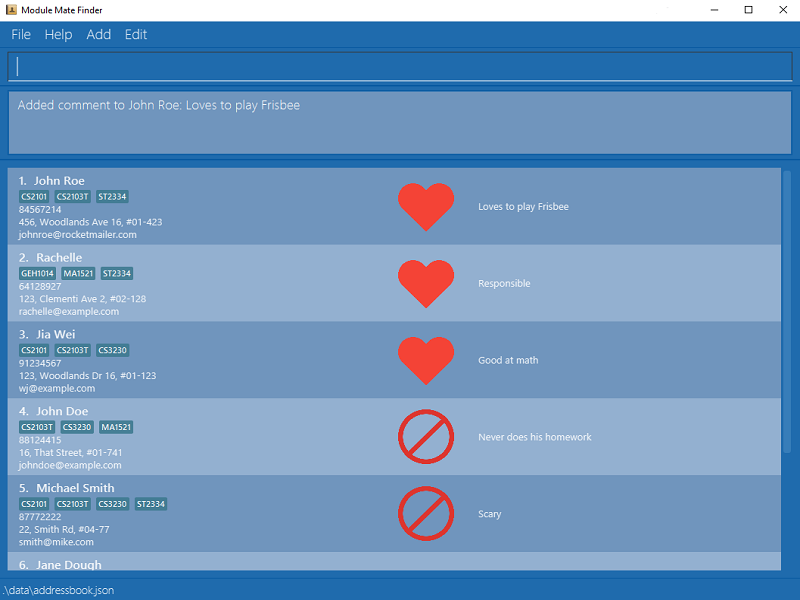The height and width of the screenshot is (600, 800).
Task: Click email smith@mike.com
Action: coord(56,542)
